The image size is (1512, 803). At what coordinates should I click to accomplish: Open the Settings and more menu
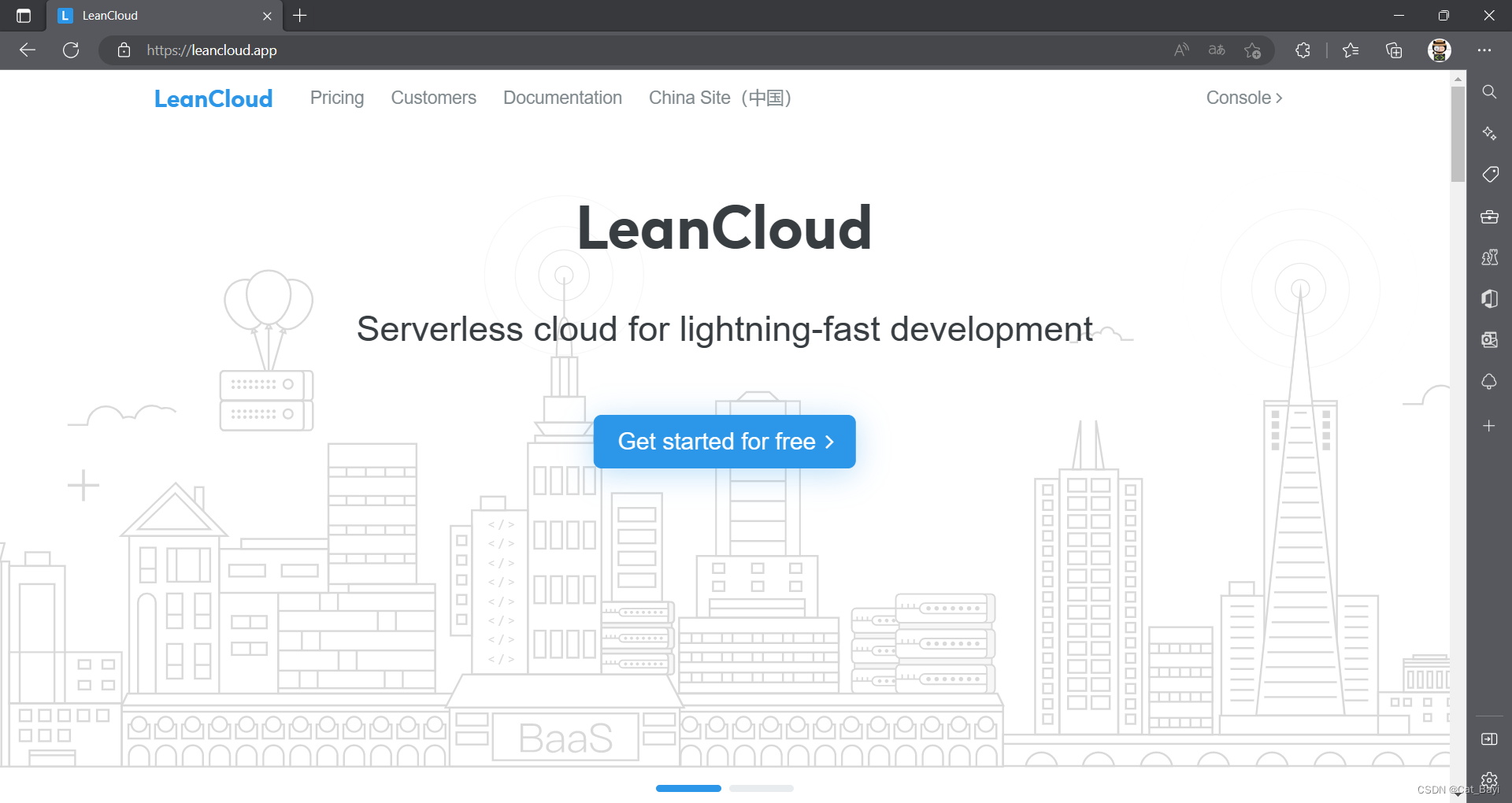point(1484,50)
